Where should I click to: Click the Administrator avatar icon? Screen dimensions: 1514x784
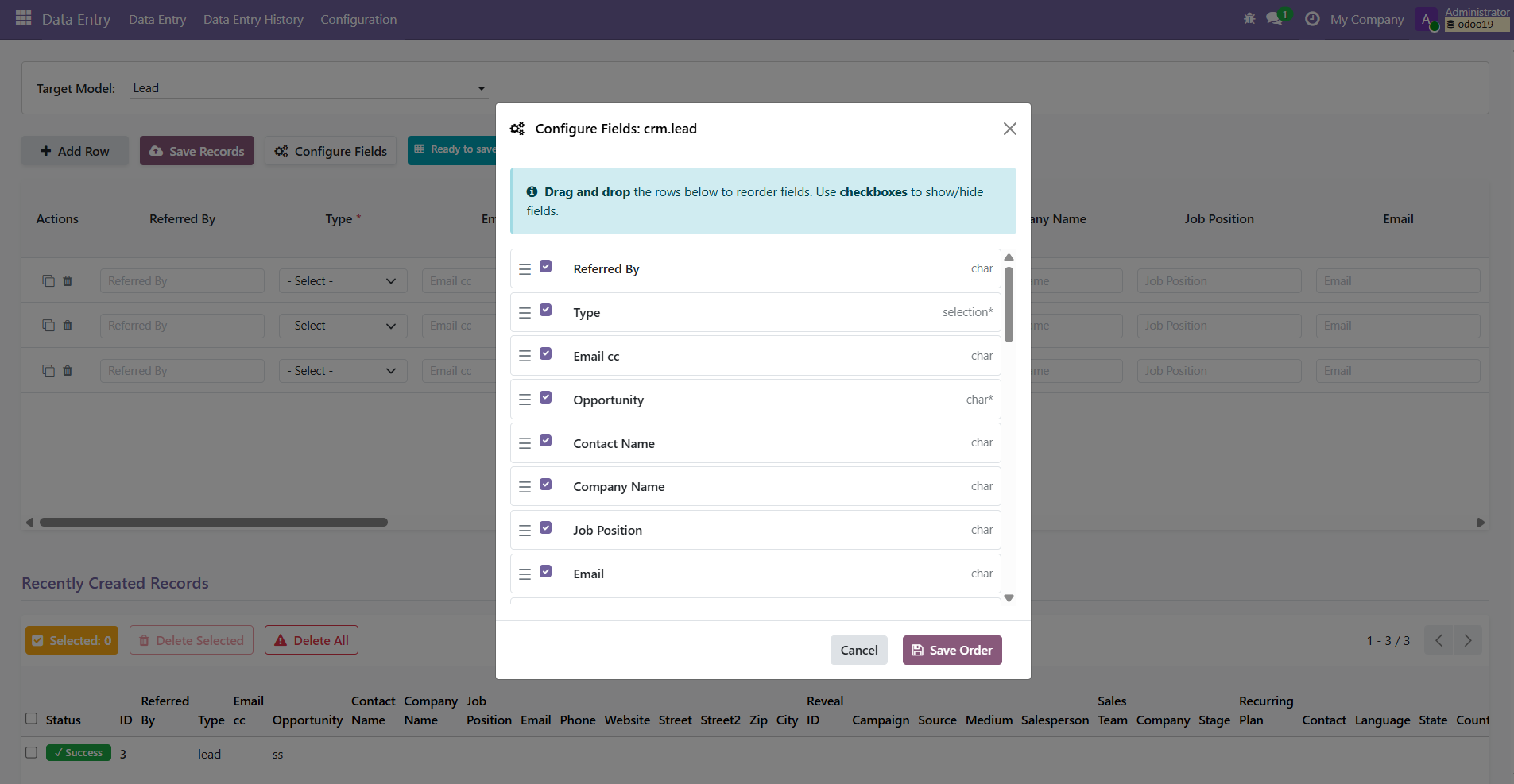tap(1427, 19)
